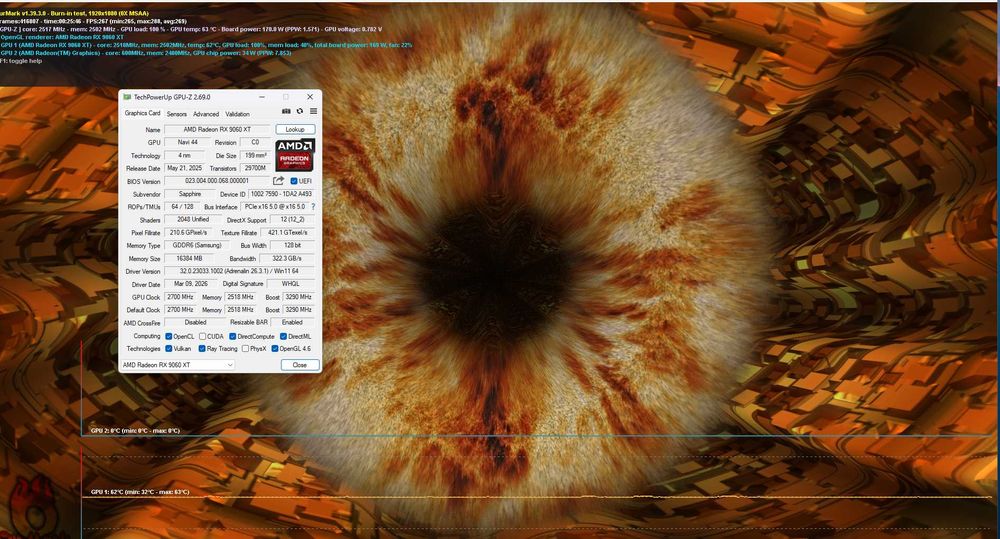Image resolution: width=1000 pixels, height=539 pixels.
Task: Click the Bus Interface question mark icon
Action: point(313,207)
